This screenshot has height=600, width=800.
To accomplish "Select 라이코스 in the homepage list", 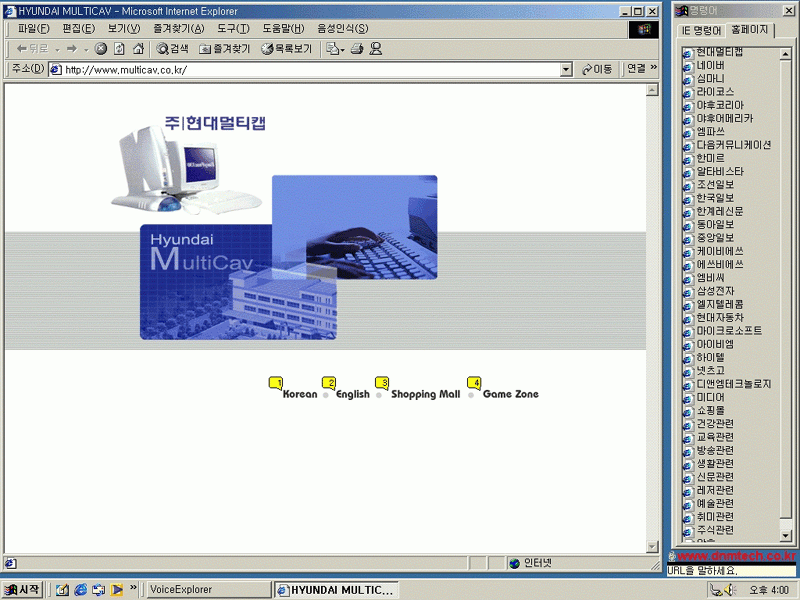I will tap(715, 92).
